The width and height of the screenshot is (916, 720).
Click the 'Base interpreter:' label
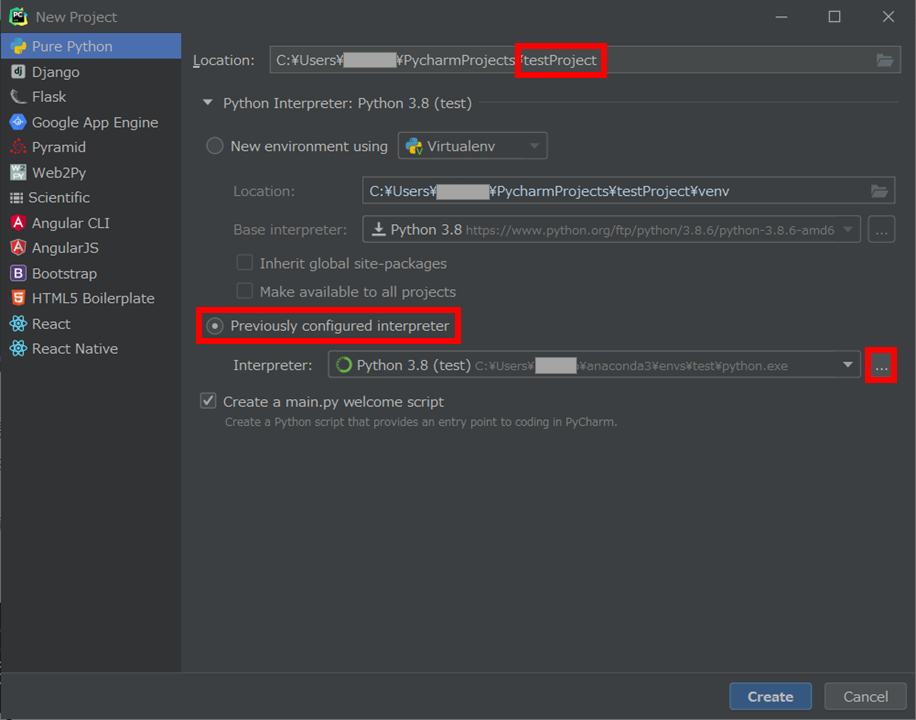[290, 230]
